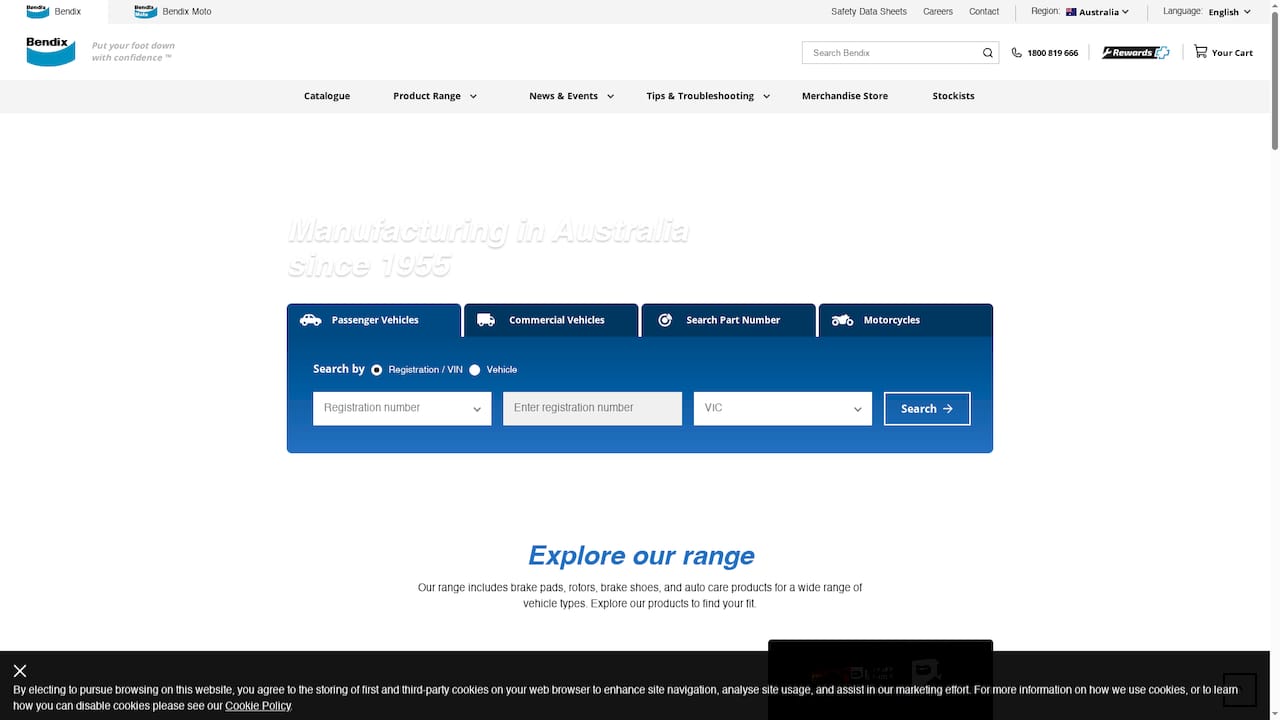Open the Registration number type dropdown
Viewport: 1280px width, 720px height.
tap(401, 408)
